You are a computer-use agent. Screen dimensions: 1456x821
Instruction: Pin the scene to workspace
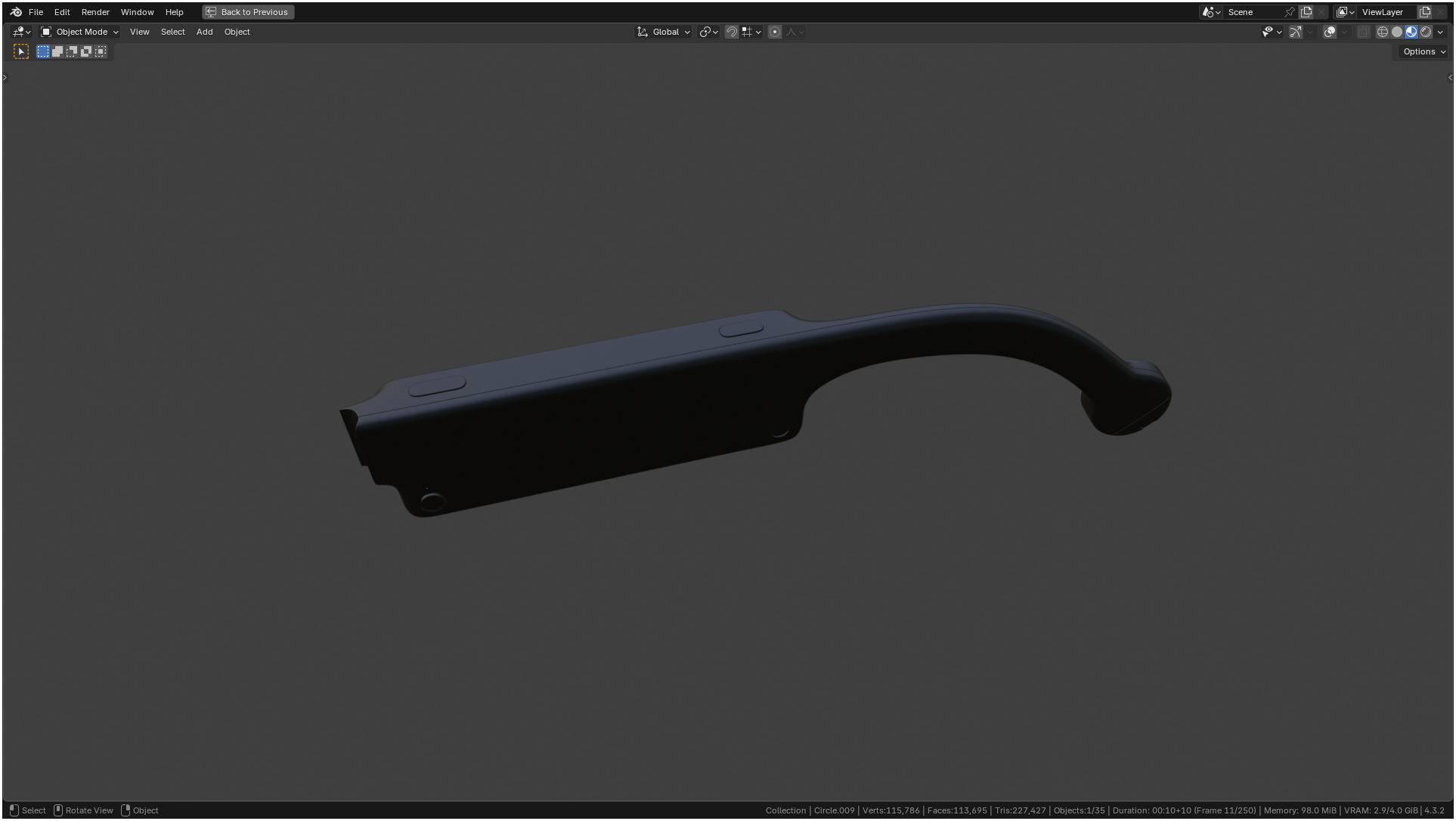1290,12
